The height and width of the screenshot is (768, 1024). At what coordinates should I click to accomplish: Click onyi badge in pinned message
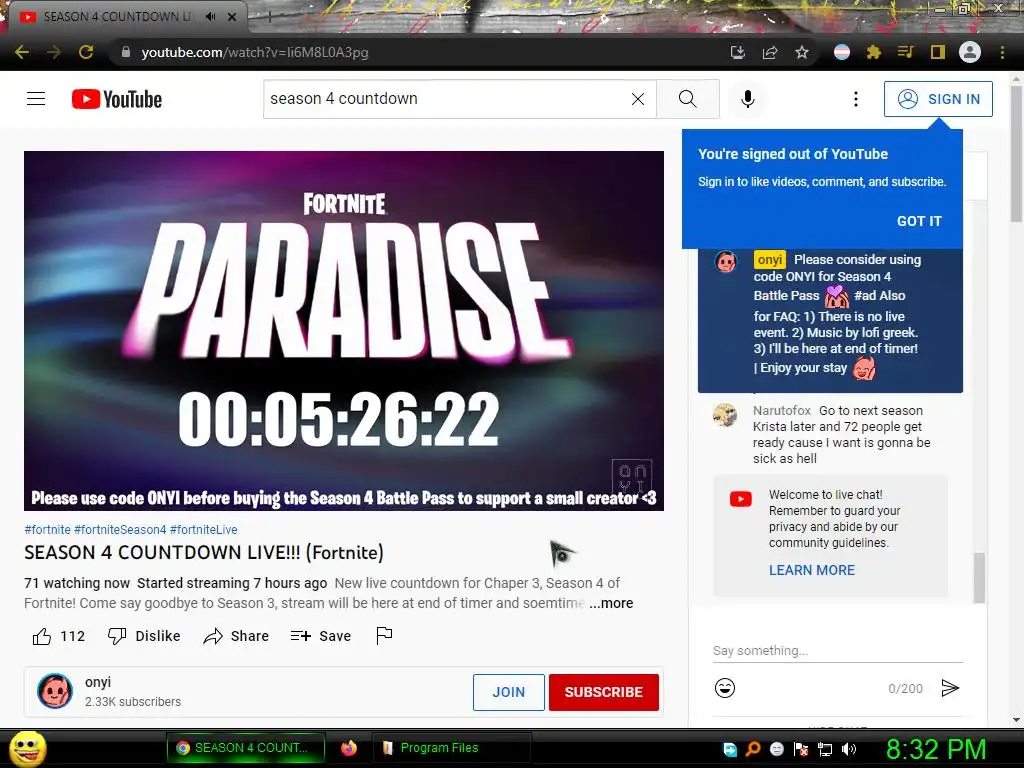769,259
